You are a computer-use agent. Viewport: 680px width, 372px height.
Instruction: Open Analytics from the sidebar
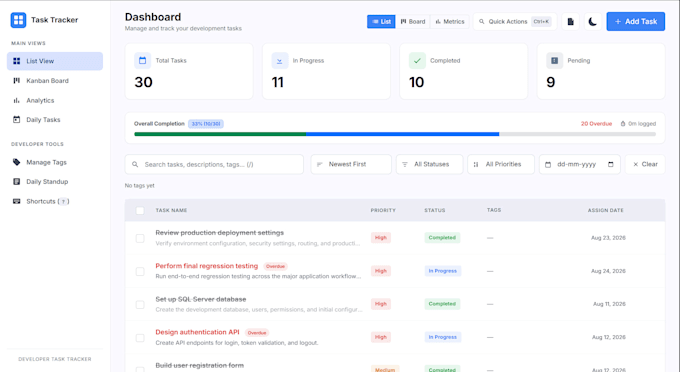[x=55, y=100]
